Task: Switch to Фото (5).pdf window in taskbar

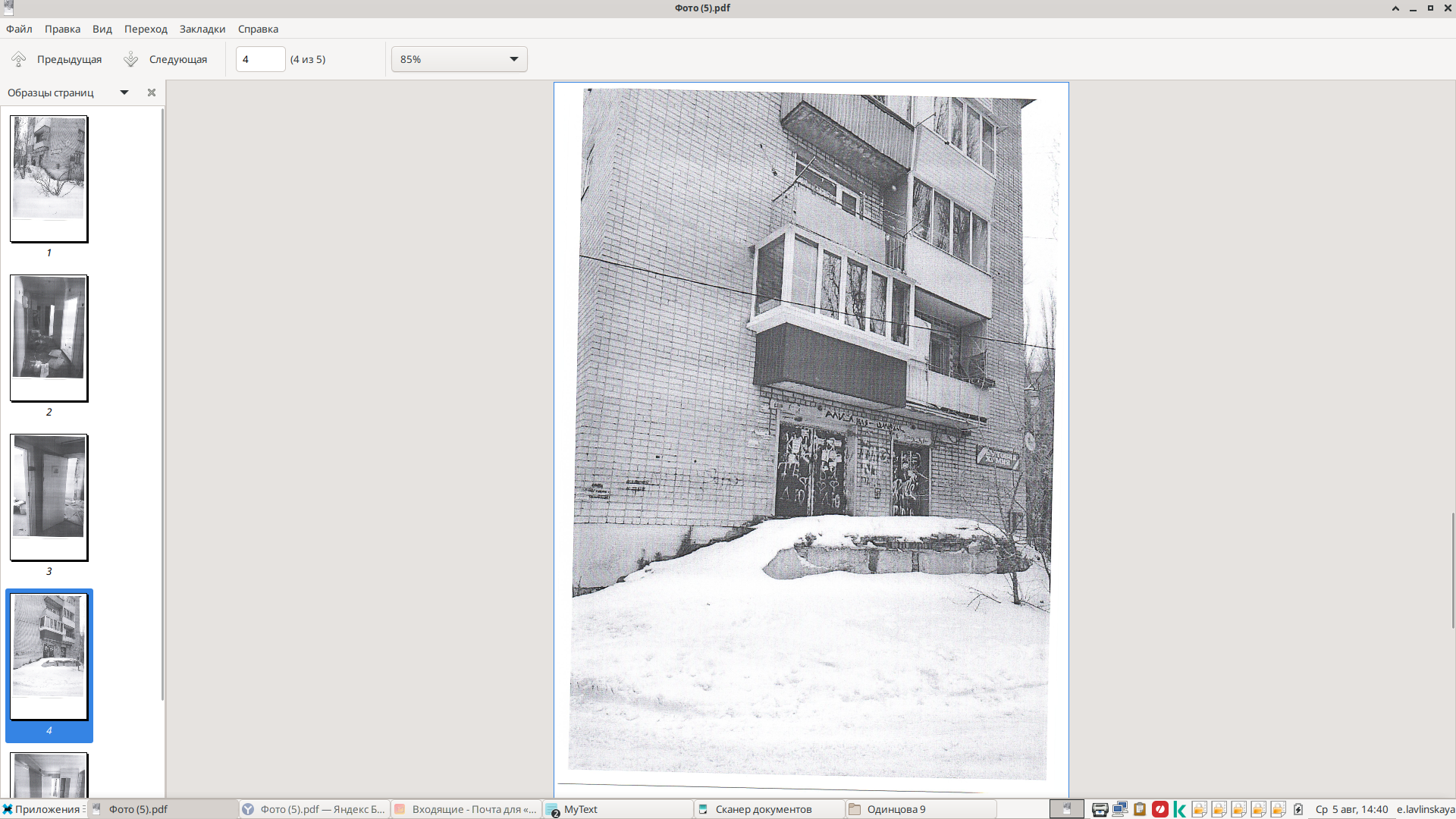Action: coord(163,809)
